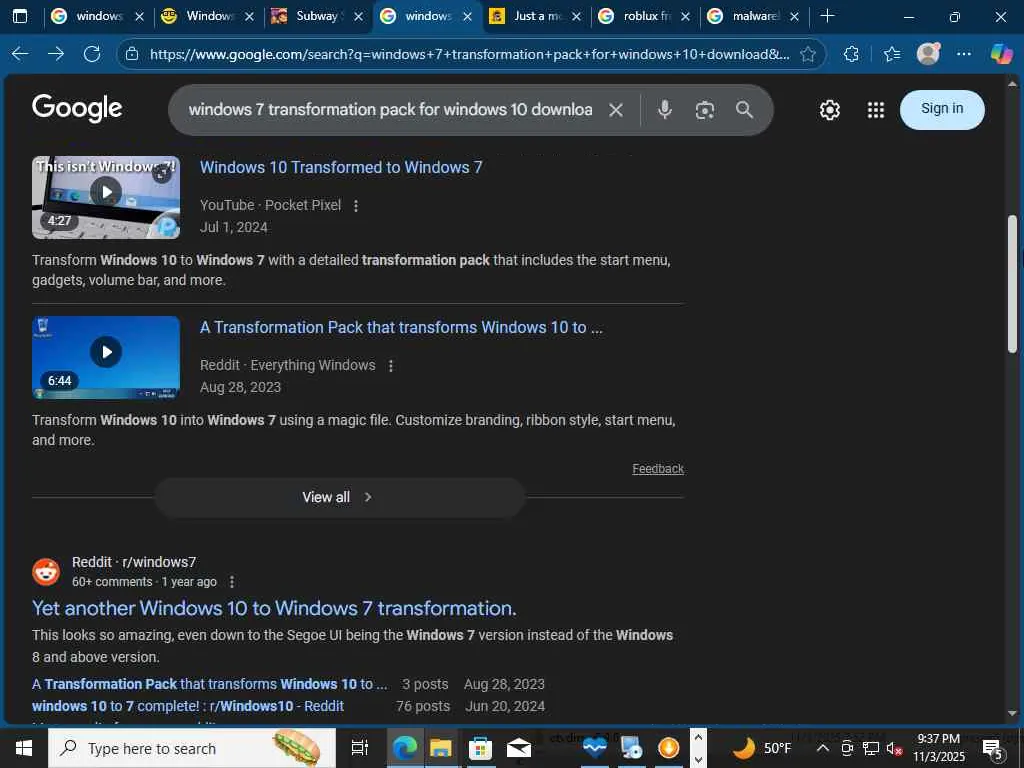Open 'windows 10 to 7 complete!' Reddit sublink
Viewport: 1024px width, 768px height.
coord(188,706)
